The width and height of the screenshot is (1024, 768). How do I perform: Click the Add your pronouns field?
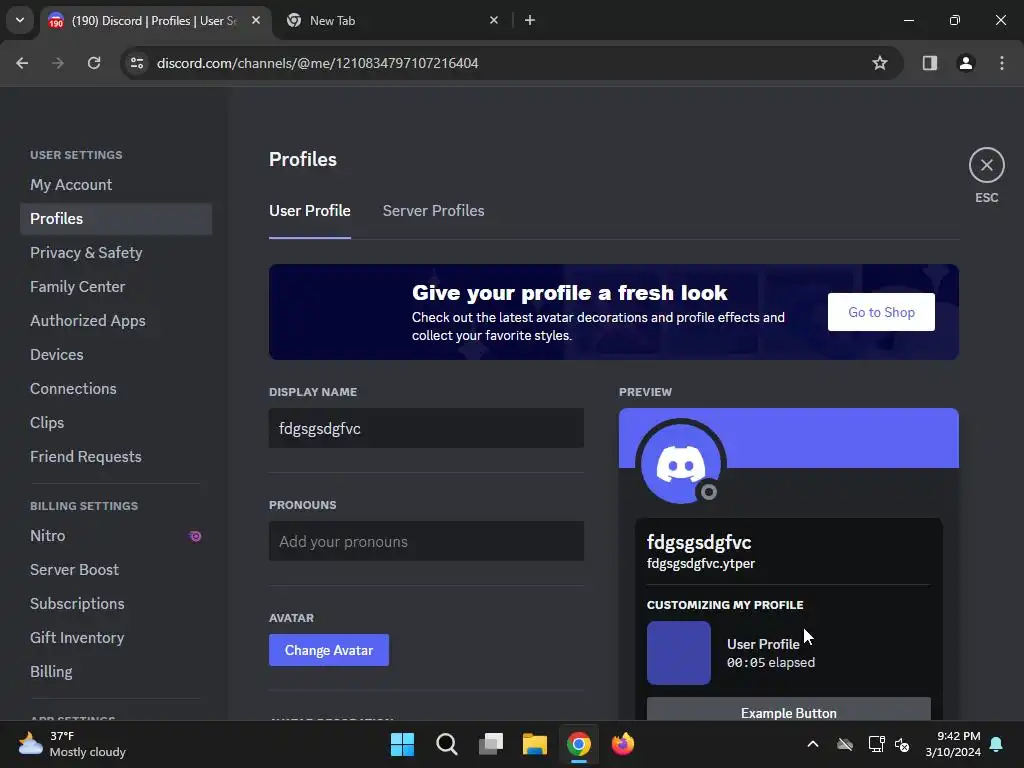[426, 541]
